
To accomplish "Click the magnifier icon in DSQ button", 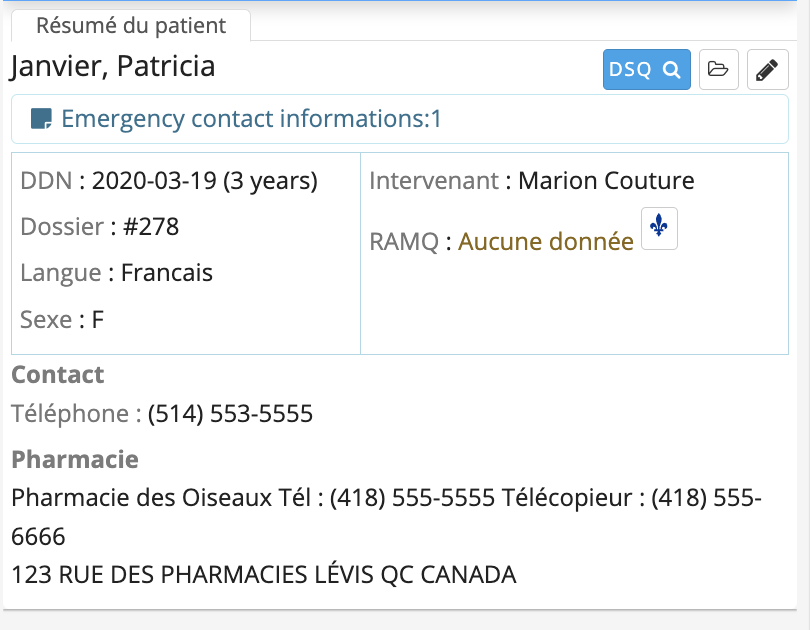I will click(671, 70).
